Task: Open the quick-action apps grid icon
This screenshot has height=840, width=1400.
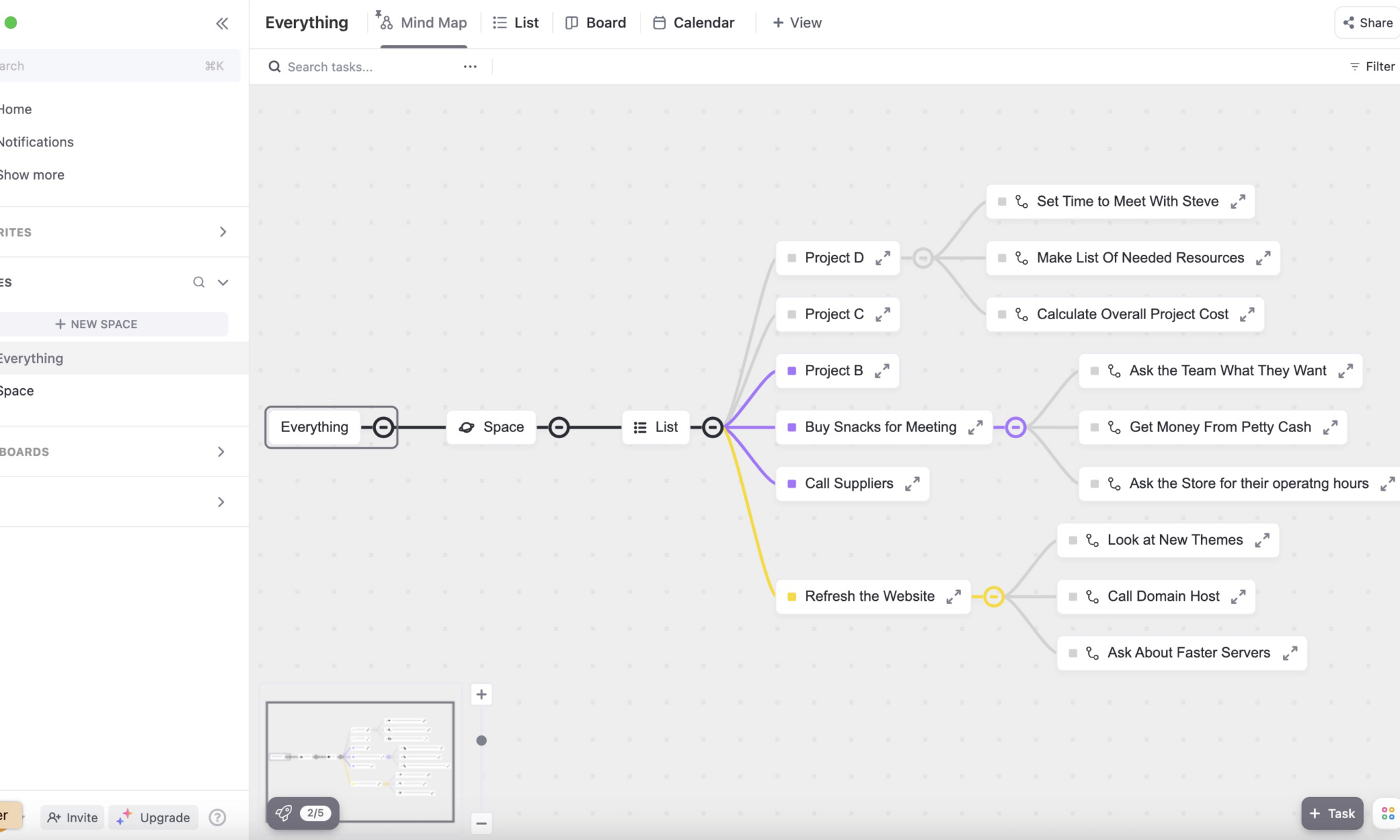Action: [x=1388, y=813]
